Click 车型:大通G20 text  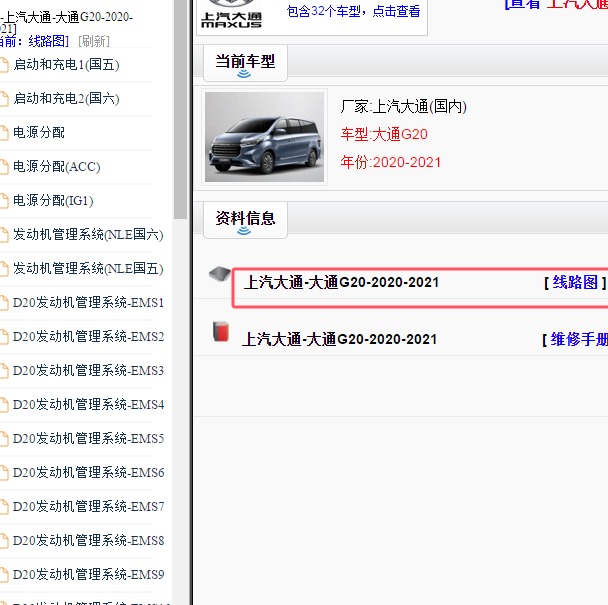coord(384,135)
